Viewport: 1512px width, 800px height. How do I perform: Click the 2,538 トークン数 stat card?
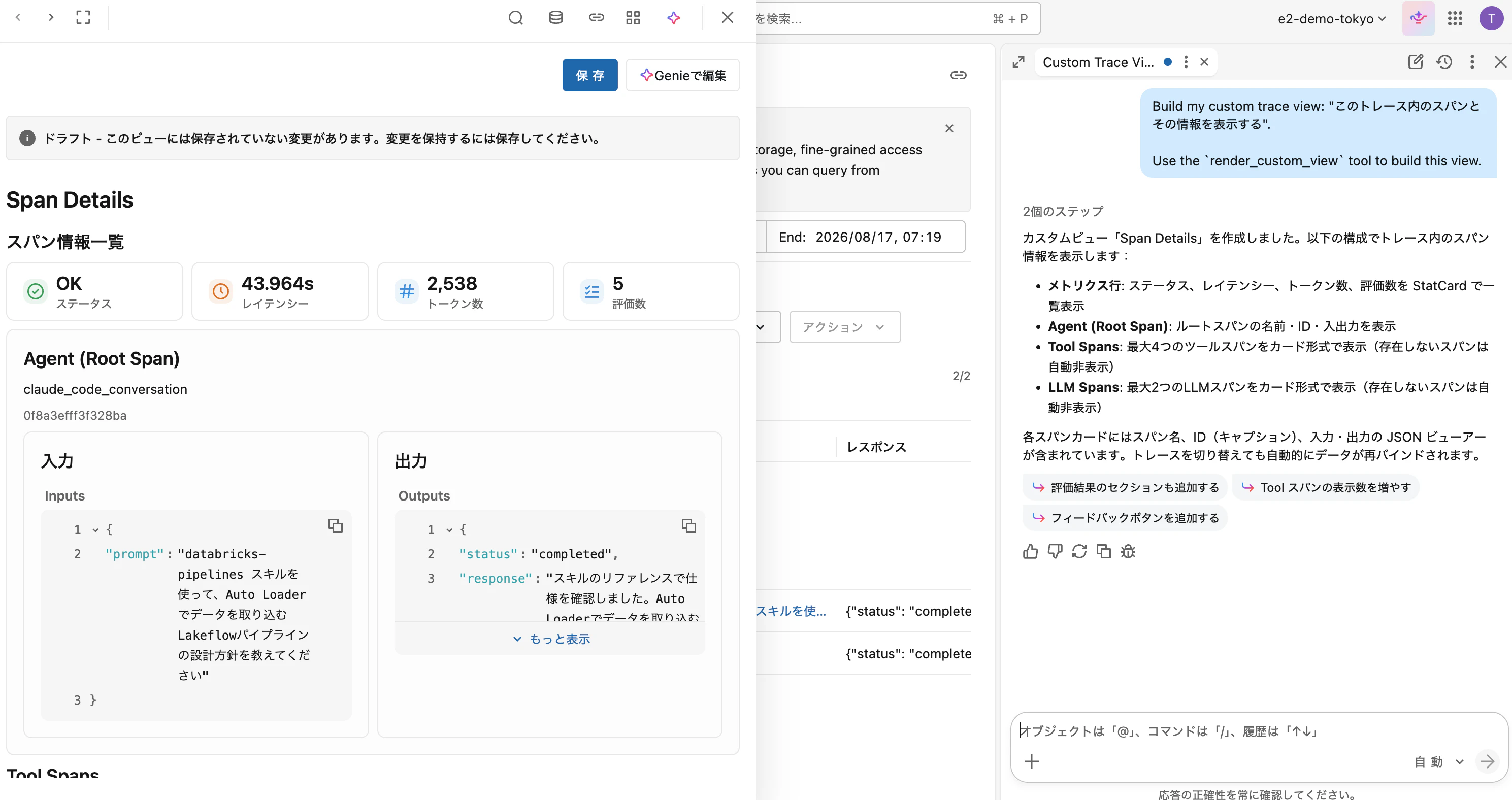click(466, 292)
